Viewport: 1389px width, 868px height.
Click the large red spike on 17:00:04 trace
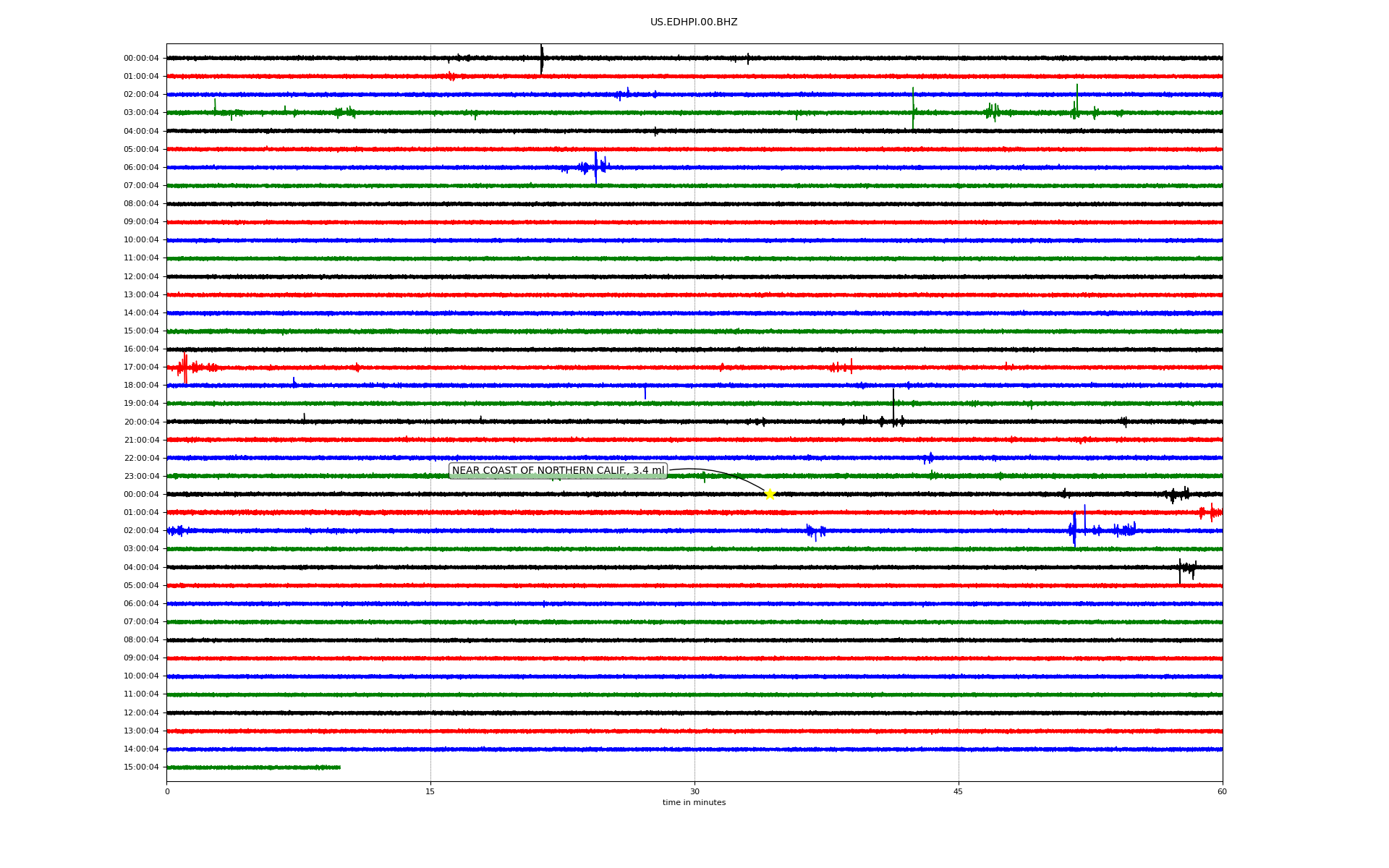185,367
